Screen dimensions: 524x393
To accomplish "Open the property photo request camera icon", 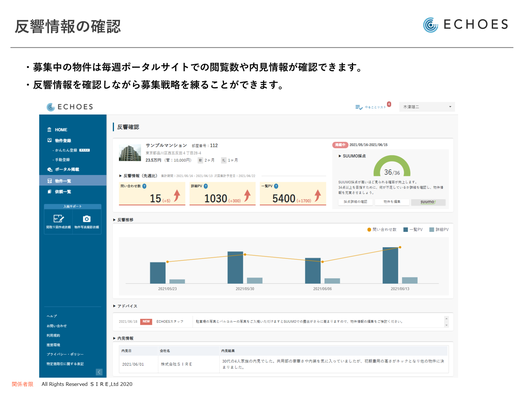I will (87, 219).
